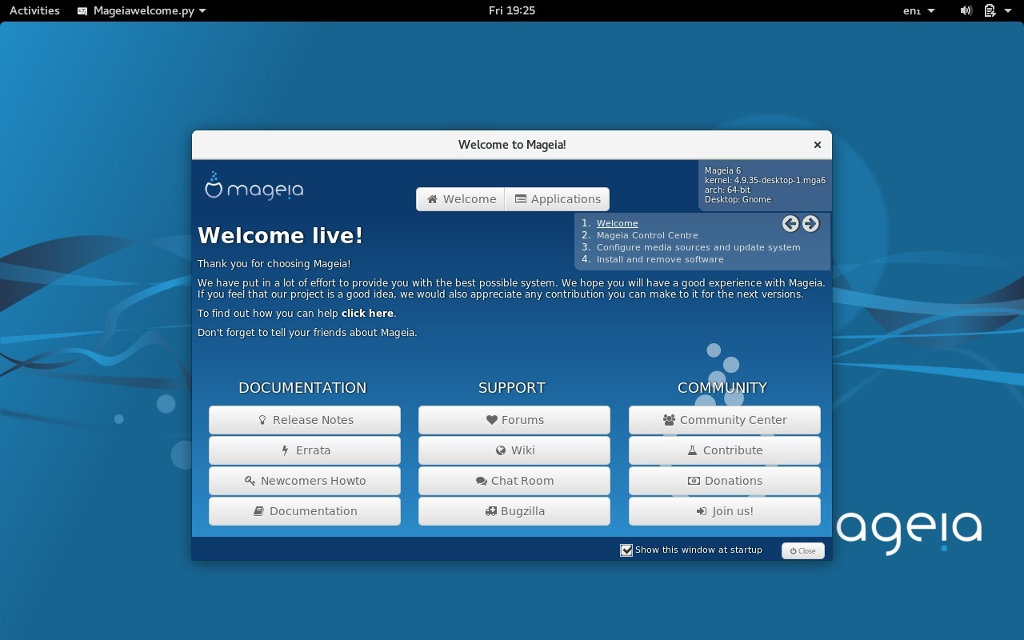
Task: Open the Donations page
Action: pyautogui.click(x=724, y=481)
